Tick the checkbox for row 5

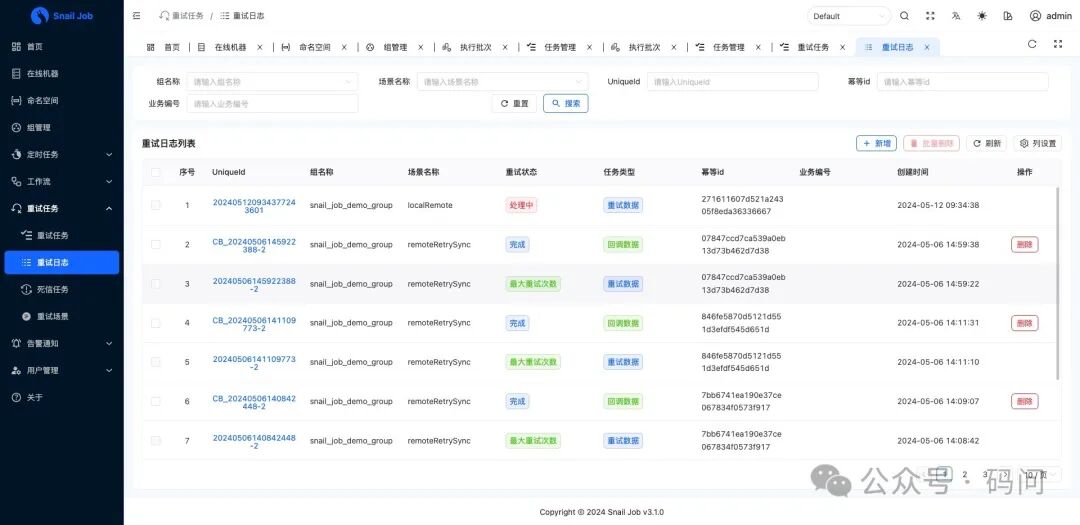pyautogui.click(x=156, y=362)
